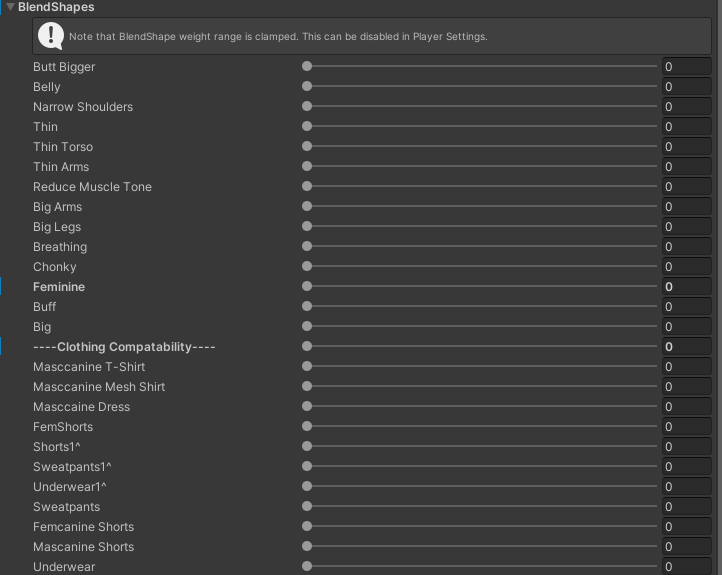722x575 pixels.
Task: Click the Sweatpants1^ value field
Action: [686, 467]
